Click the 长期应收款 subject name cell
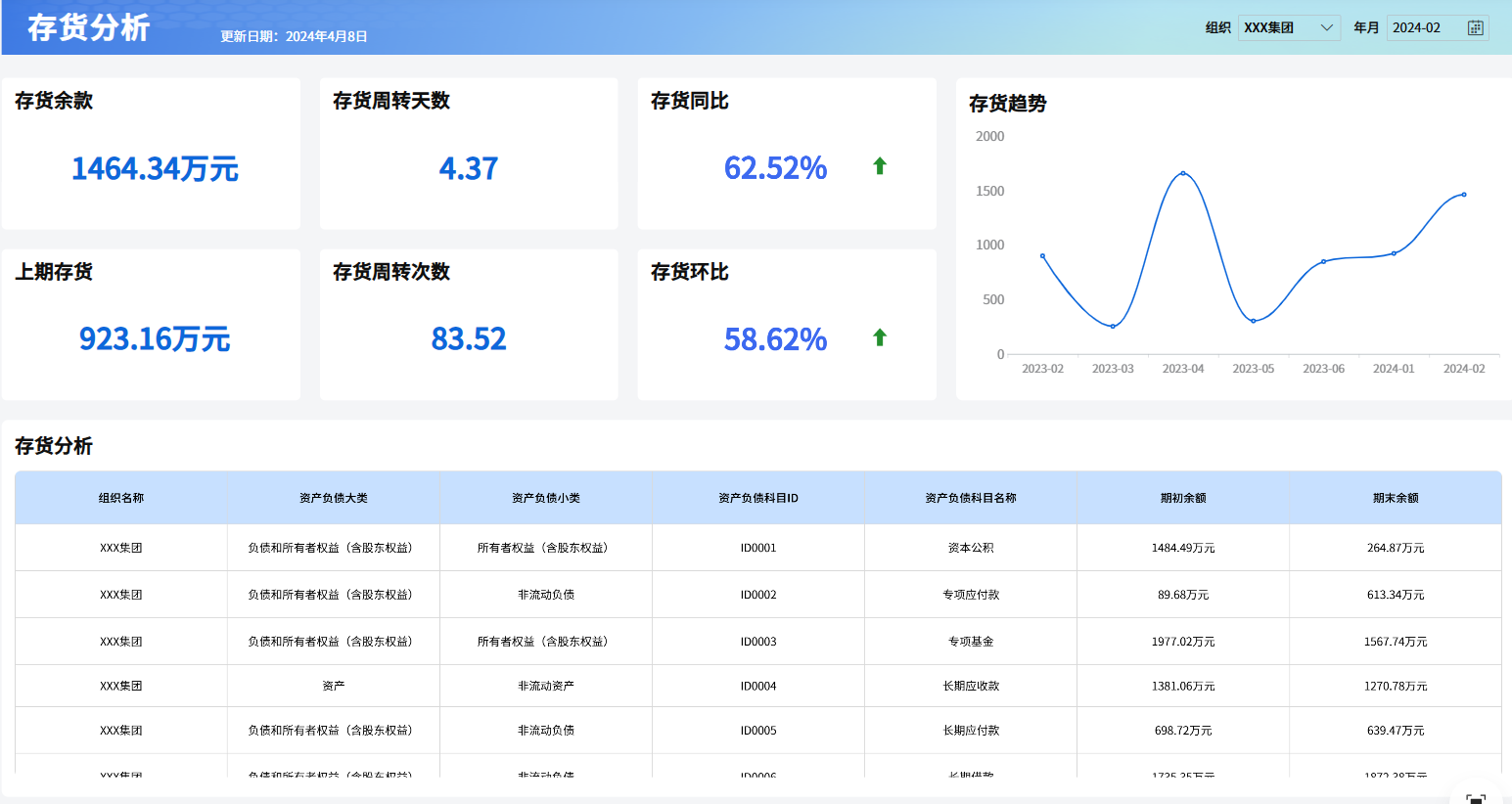The width and height of the screenshot is (1512, 804). (971, 686)
